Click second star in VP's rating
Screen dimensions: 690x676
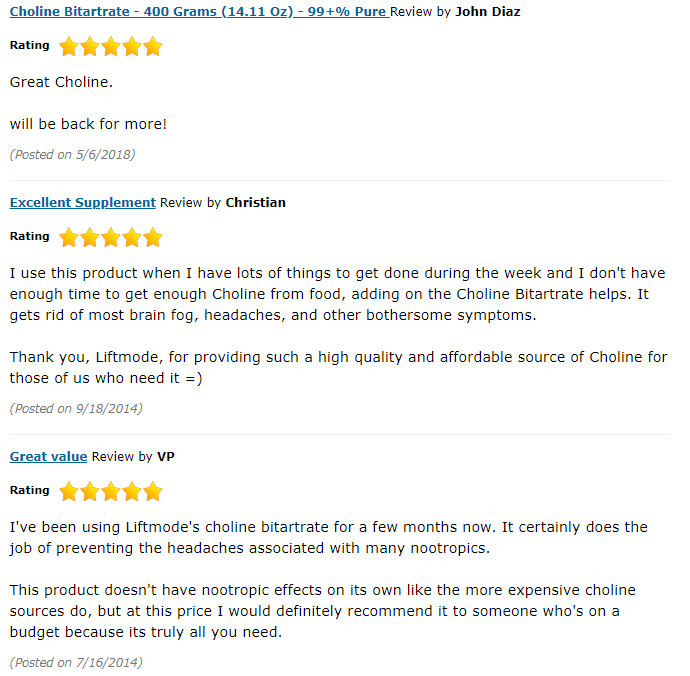coord(90,491)
